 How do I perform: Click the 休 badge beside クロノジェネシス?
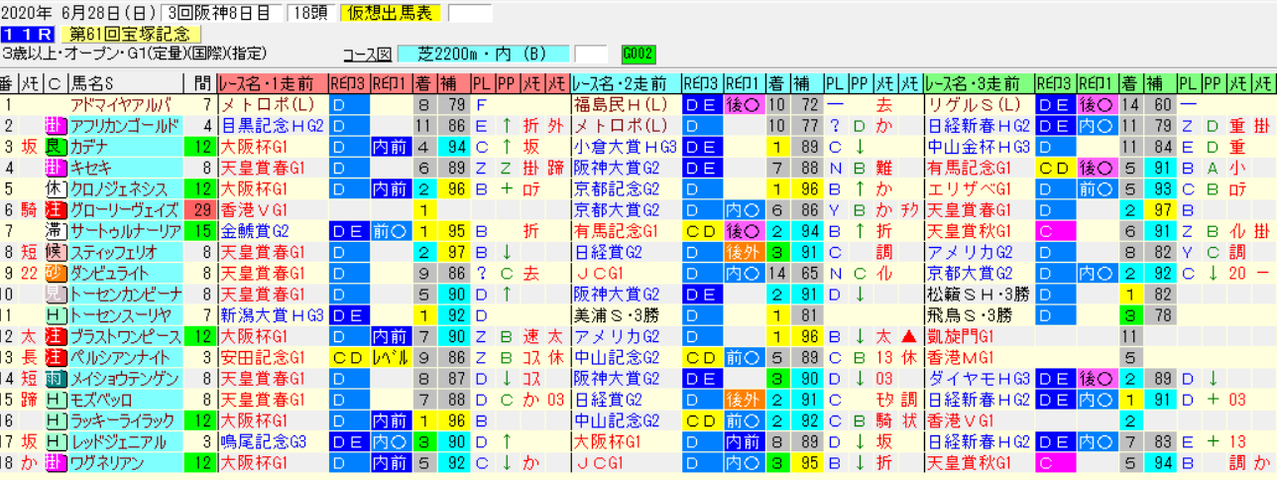(x=54, y=188)
